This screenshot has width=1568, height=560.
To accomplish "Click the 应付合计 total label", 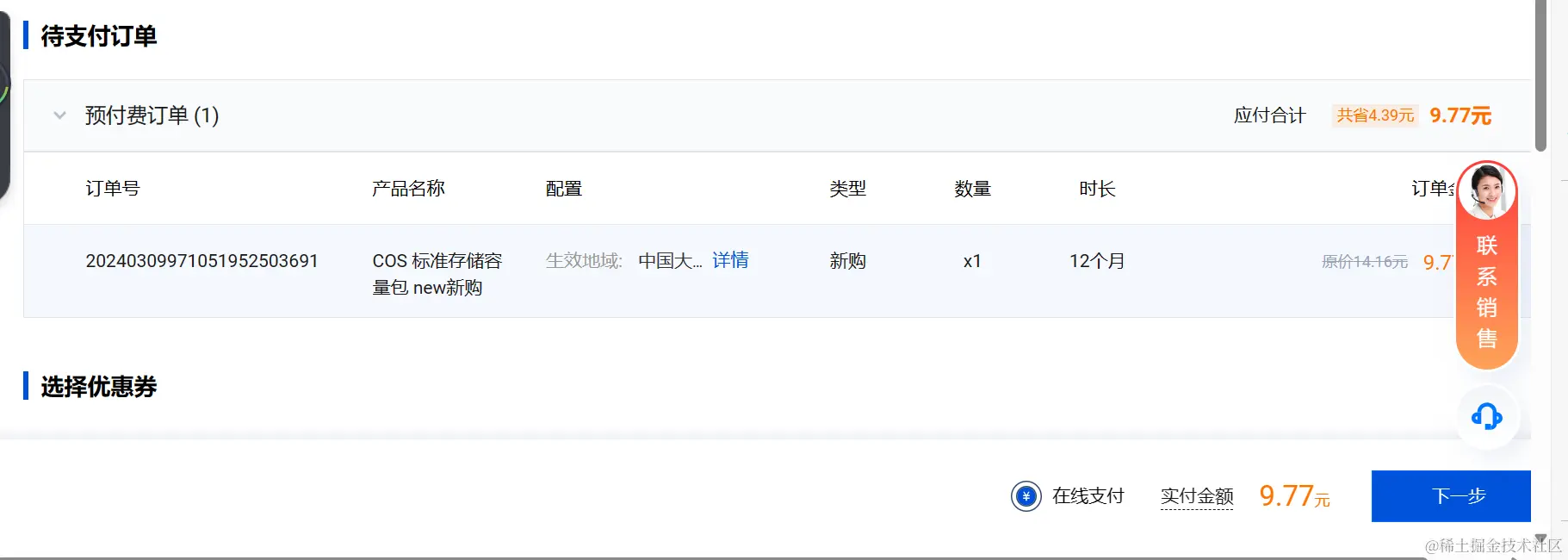I will click(1270, 115).
